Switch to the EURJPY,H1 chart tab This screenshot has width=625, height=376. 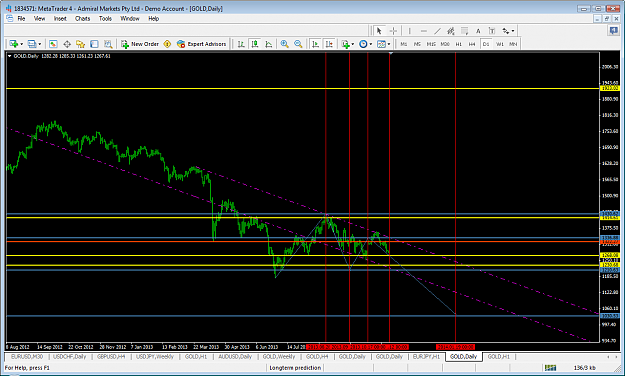[426, 356]
